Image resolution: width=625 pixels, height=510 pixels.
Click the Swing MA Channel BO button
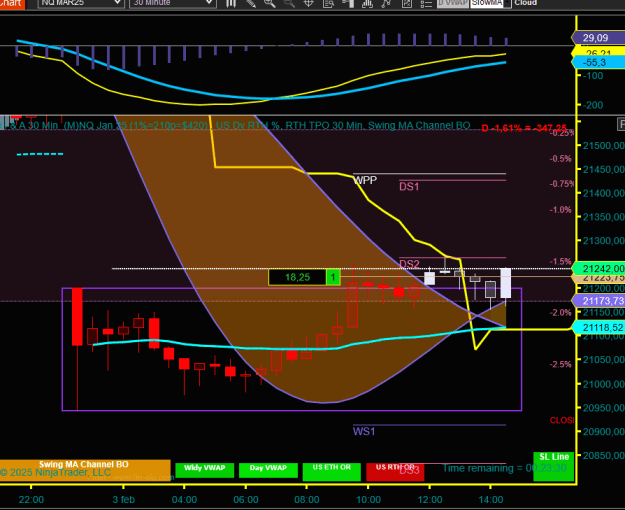click(85, 471)
